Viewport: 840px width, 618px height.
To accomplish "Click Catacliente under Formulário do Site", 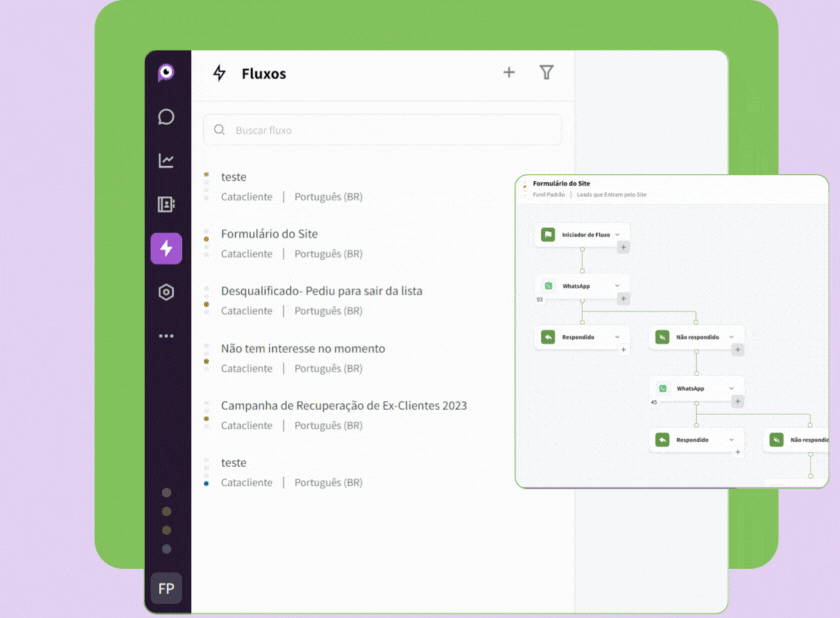I will point(246,254).
